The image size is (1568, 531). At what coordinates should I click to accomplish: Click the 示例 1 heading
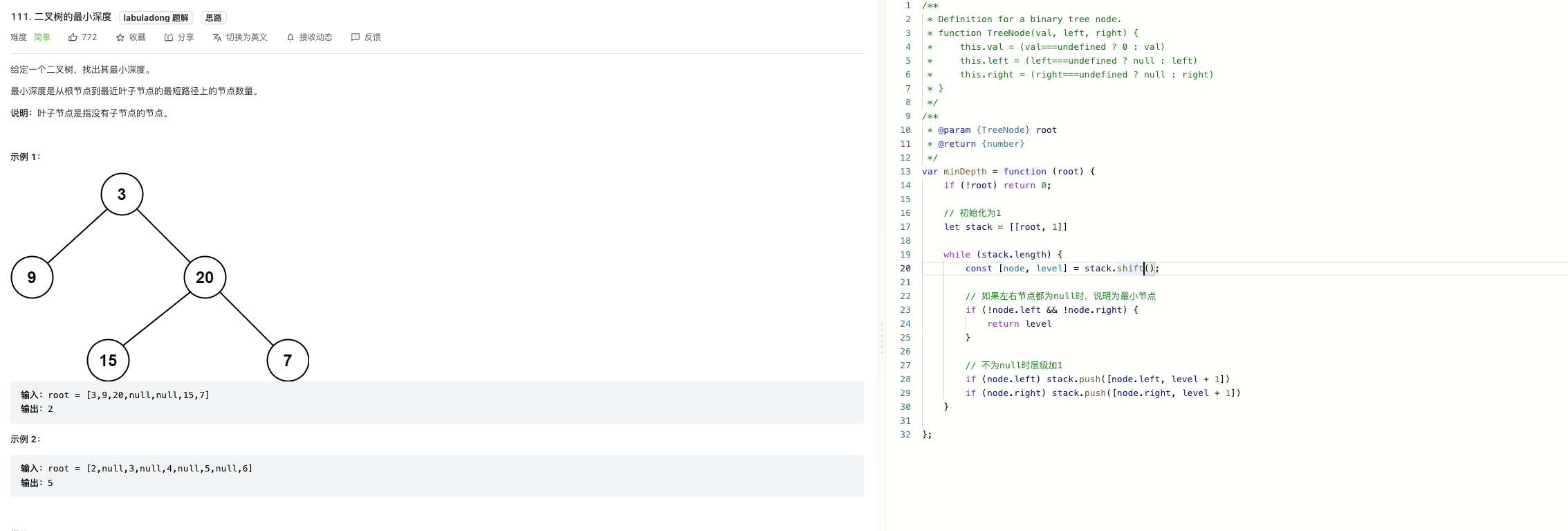26,157
